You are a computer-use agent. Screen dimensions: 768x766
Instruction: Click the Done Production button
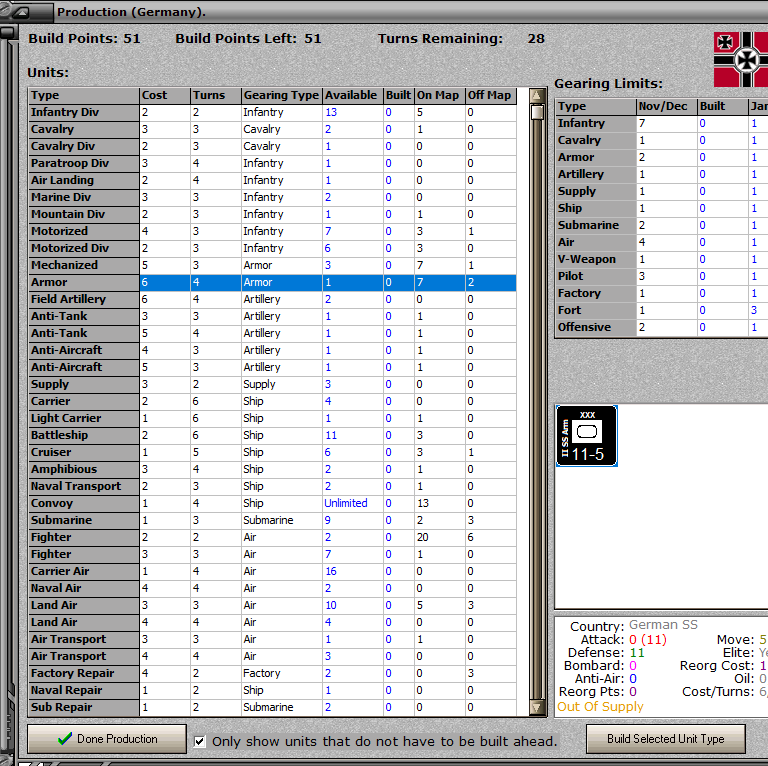107,739
